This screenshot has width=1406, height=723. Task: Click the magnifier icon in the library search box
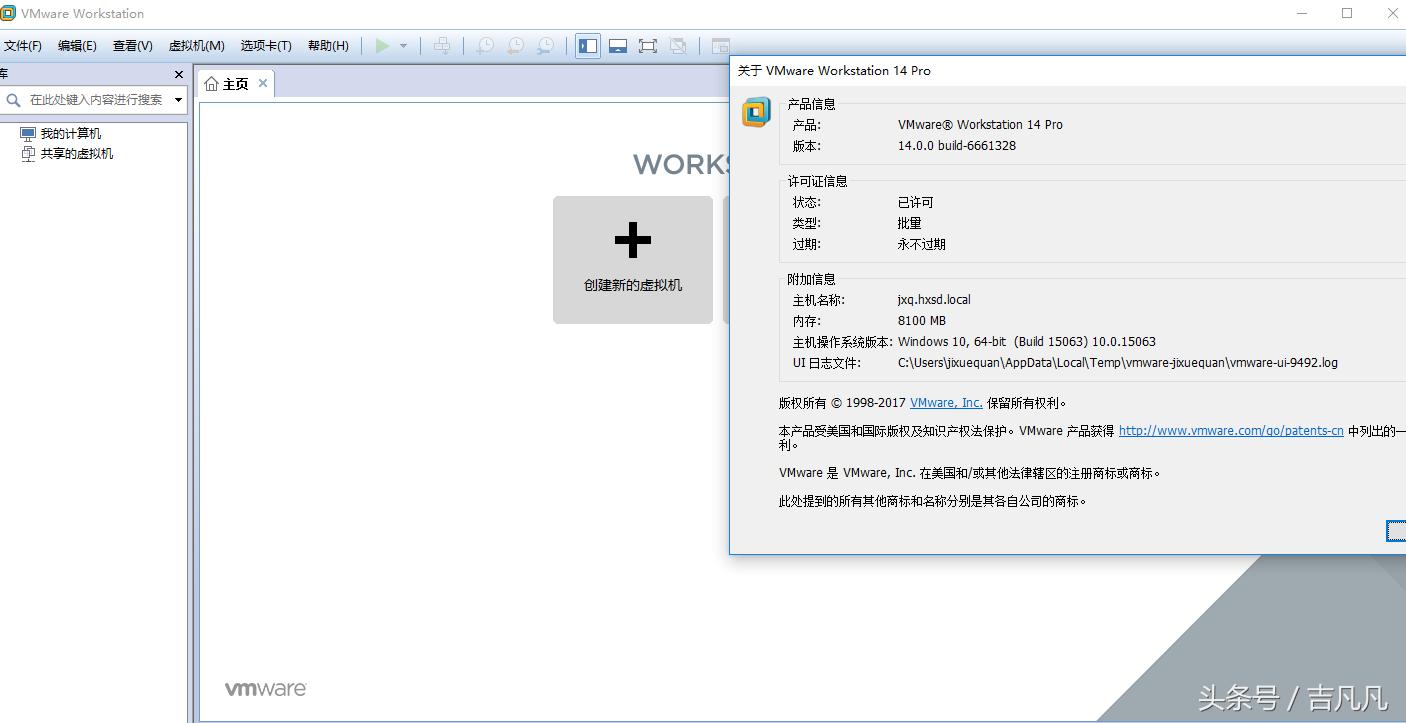point(14,99)
